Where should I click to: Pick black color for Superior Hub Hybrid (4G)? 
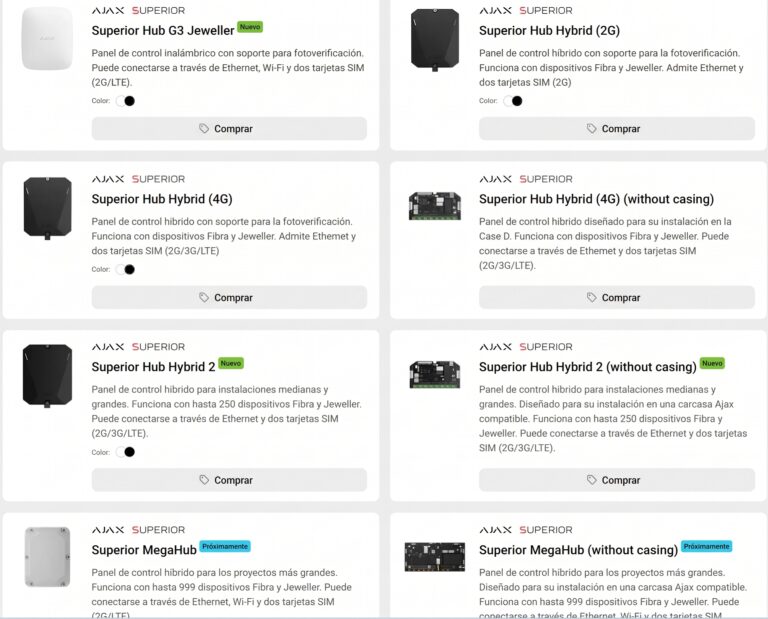(130, 269)
